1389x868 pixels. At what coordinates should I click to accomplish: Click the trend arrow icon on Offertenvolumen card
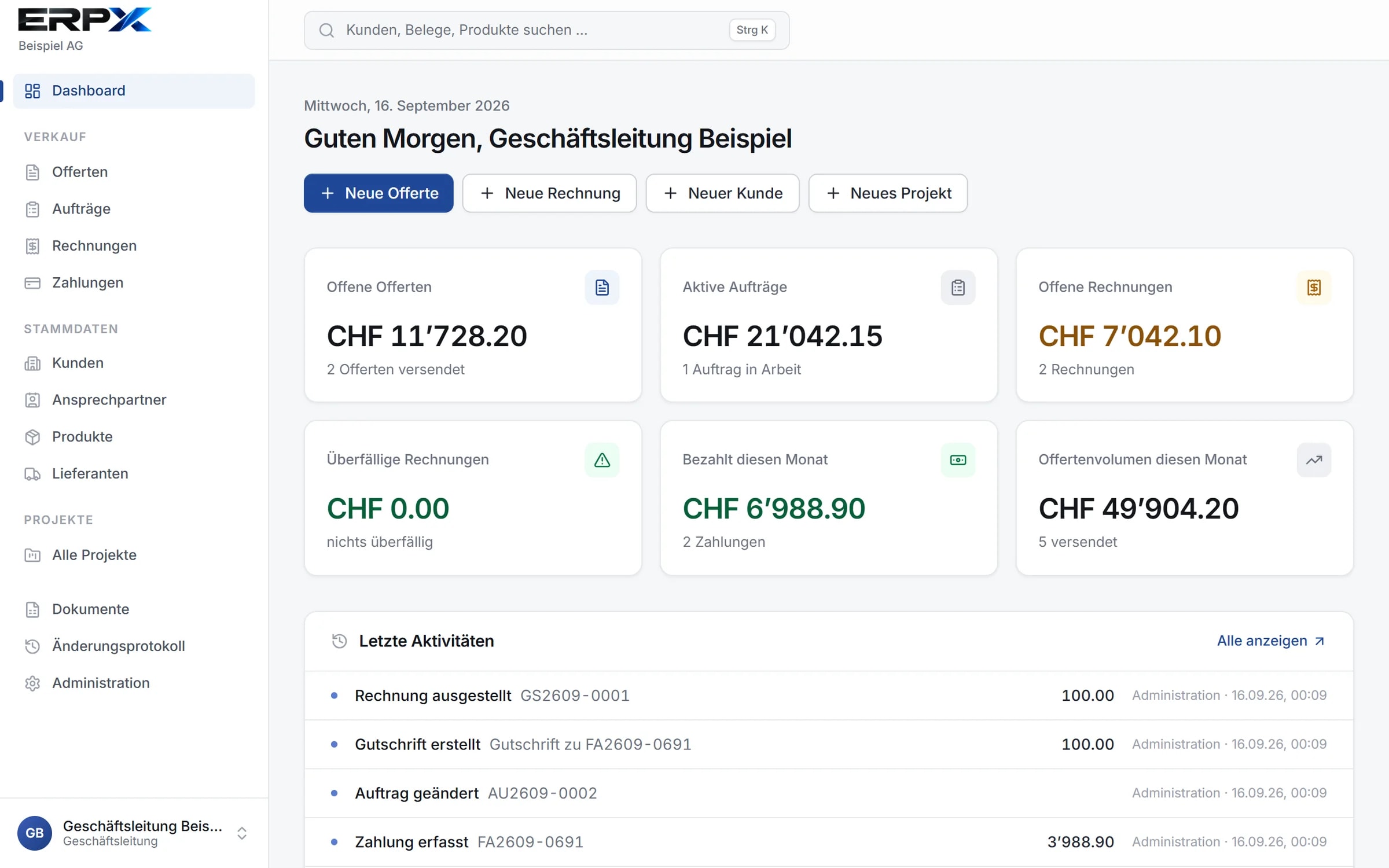tap(1314, 460)
